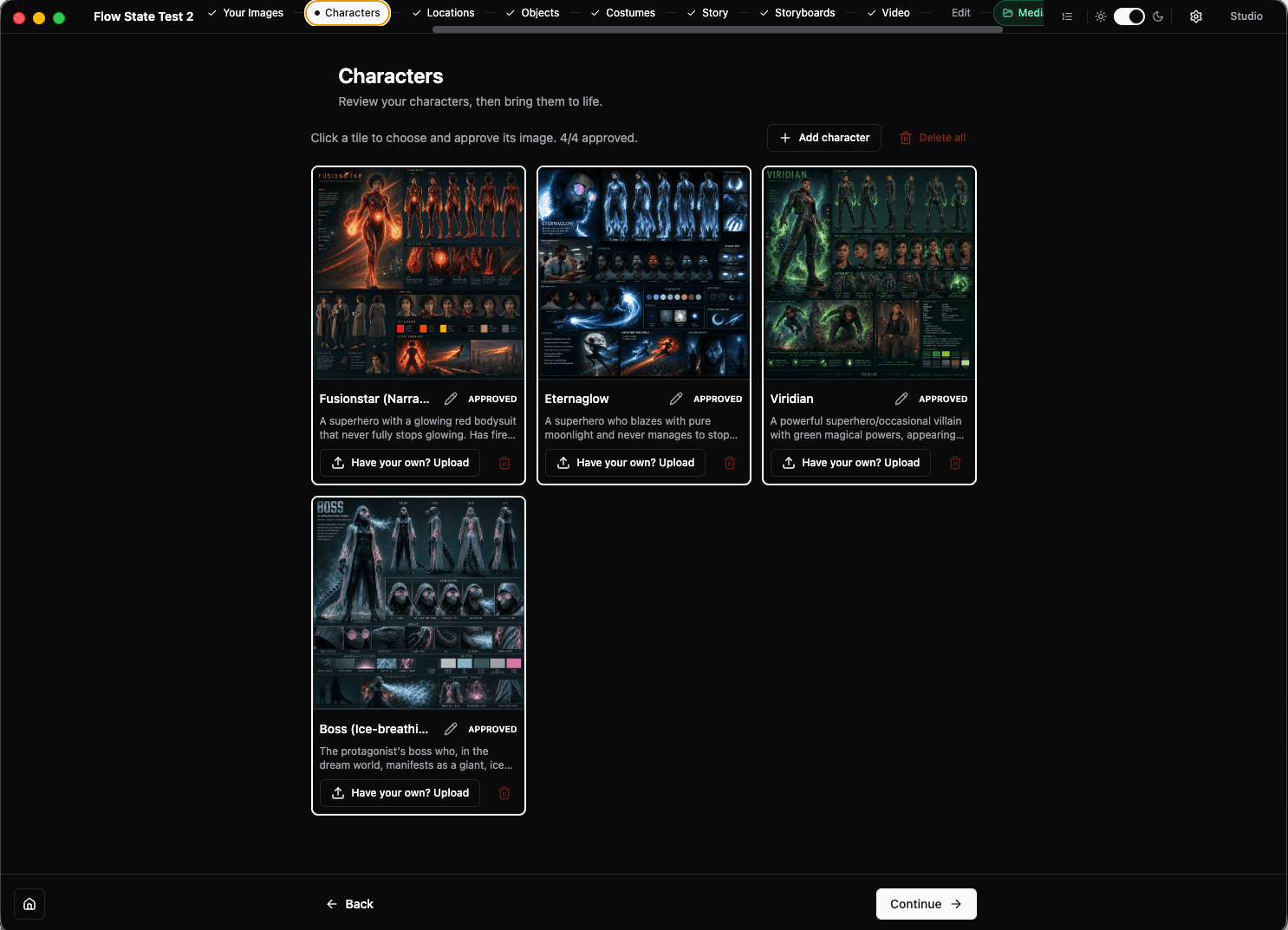1288x930 pixels.
Task: Upload own image for Boss character
Action: [400, 793]
